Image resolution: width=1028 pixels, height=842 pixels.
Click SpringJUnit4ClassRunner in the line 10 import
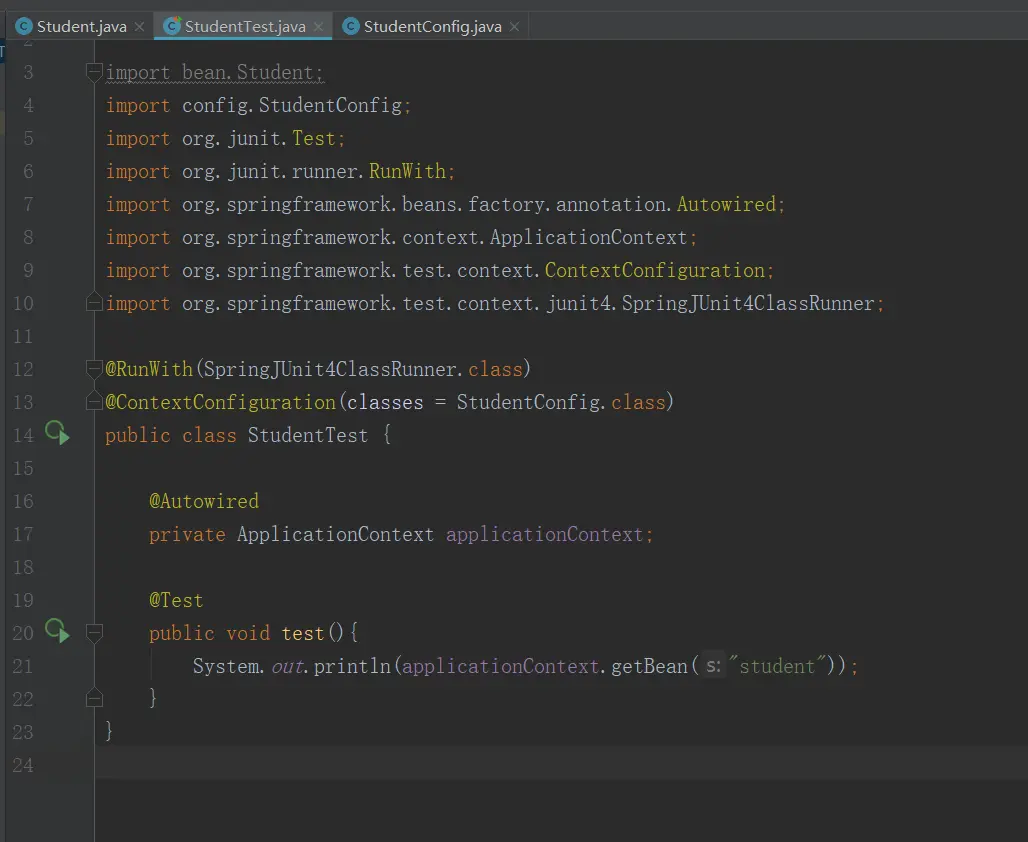747,304
